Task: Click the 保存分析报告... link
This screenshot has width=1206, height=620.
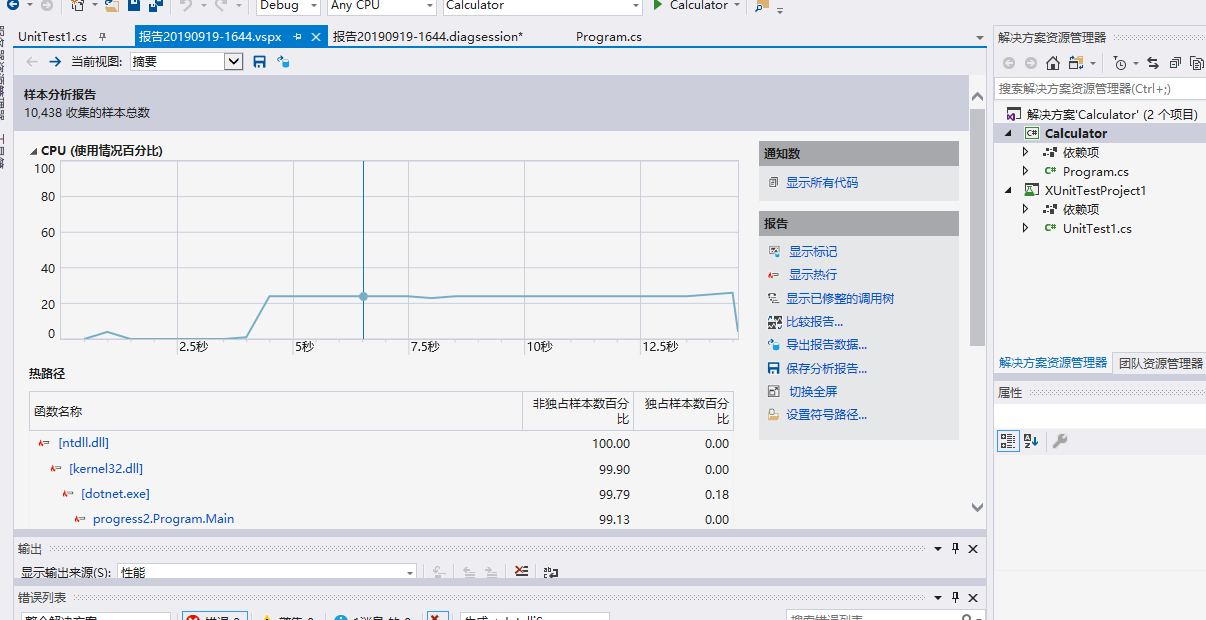Action: pyautogui.click(x=827, y=368)
